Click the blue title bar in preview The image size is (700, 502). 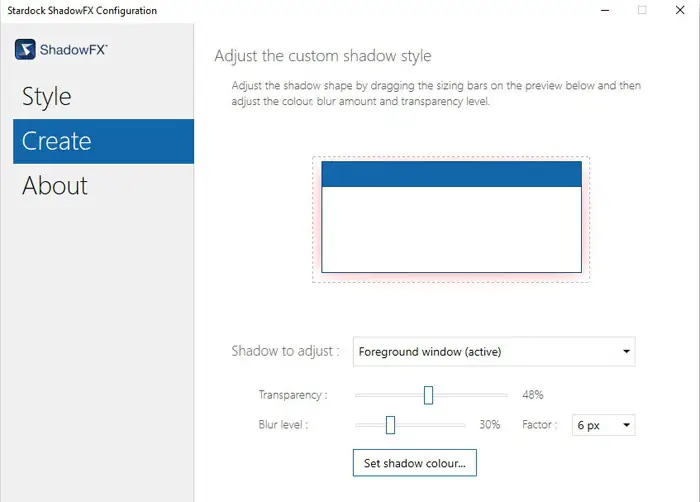(x=451, y=175)
